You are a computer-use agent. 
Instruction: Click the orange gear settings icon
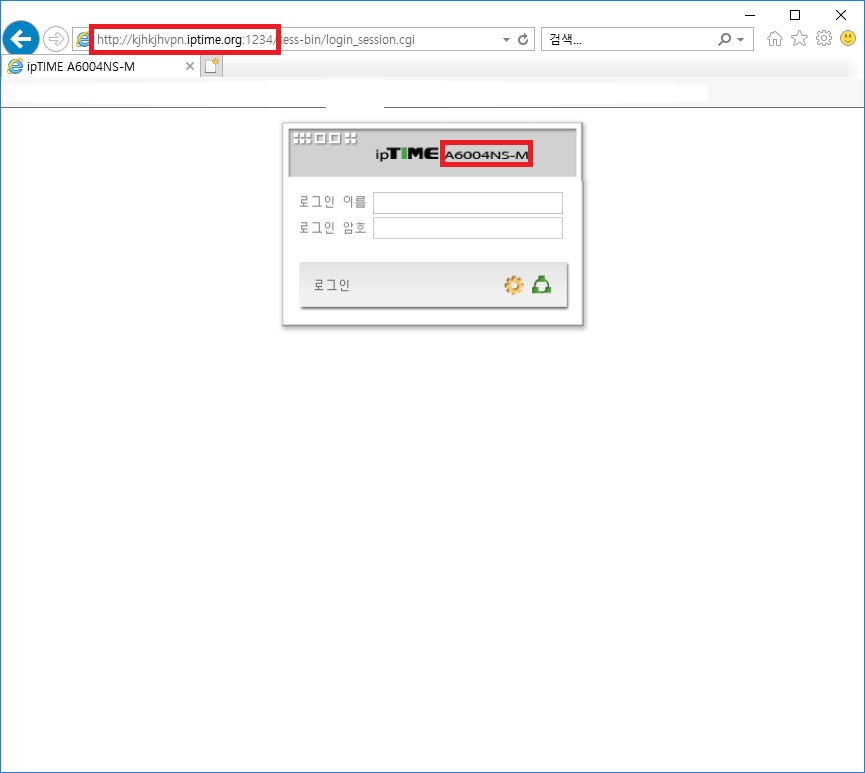click(x=514, y=285)
